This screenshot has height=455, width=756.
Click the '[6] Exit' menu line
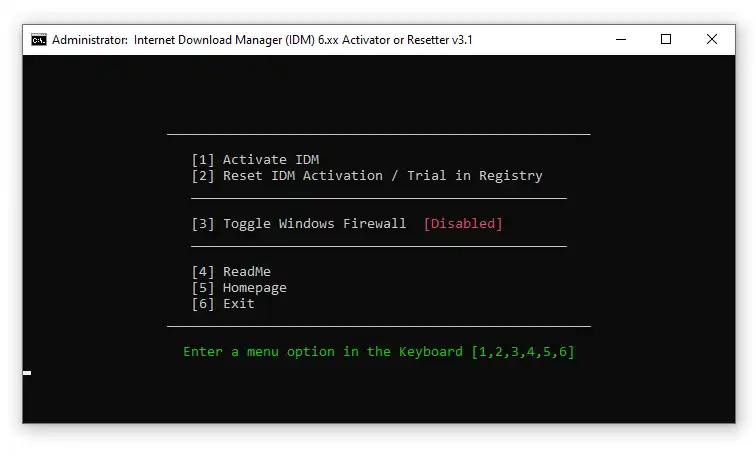(x=223, y=304)
